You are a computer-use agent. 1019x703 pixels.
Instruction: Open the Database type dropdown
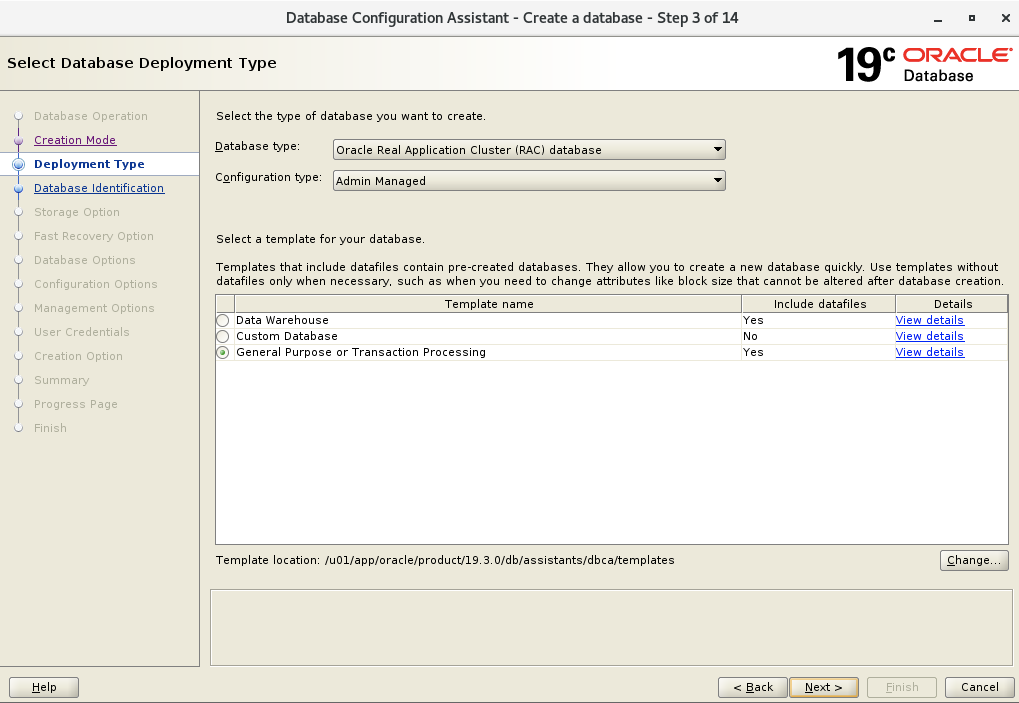click(529, 149)
